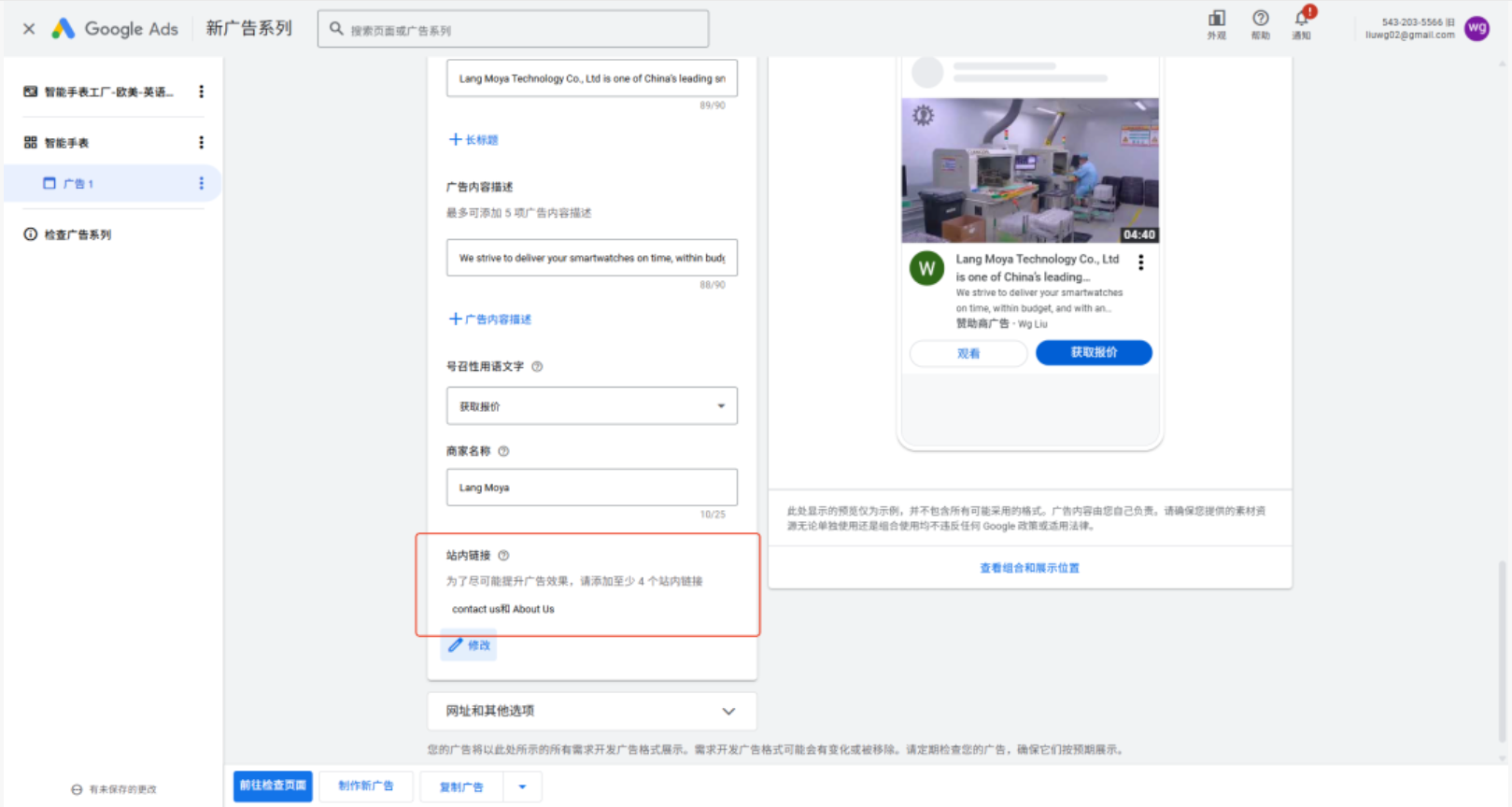The image size is (1512, 807).
Task: Open three-dot menu for 智能手表 ad group
Action: coord(201,143)
